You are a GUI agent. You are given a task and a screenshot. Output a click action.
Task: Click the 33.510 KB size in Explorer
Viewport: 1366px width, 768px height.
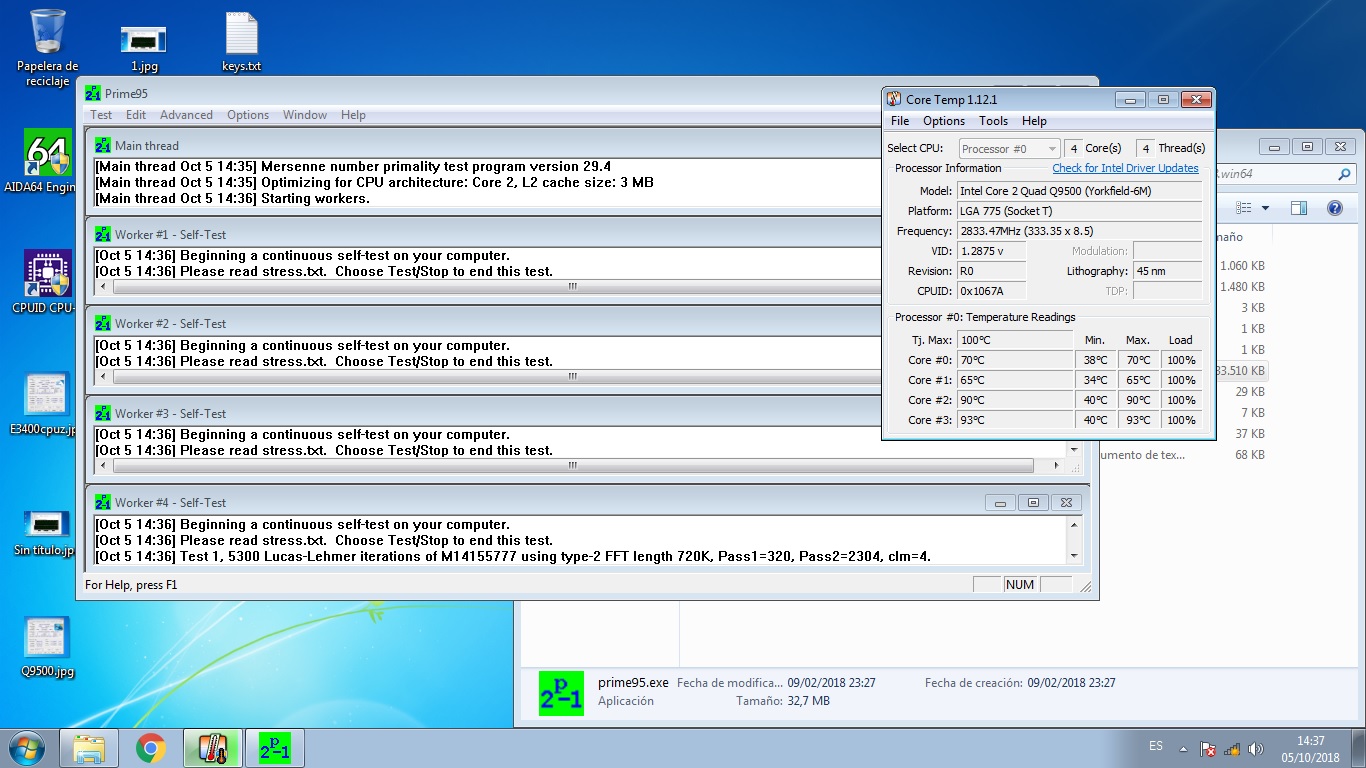tap(1239, 370)
